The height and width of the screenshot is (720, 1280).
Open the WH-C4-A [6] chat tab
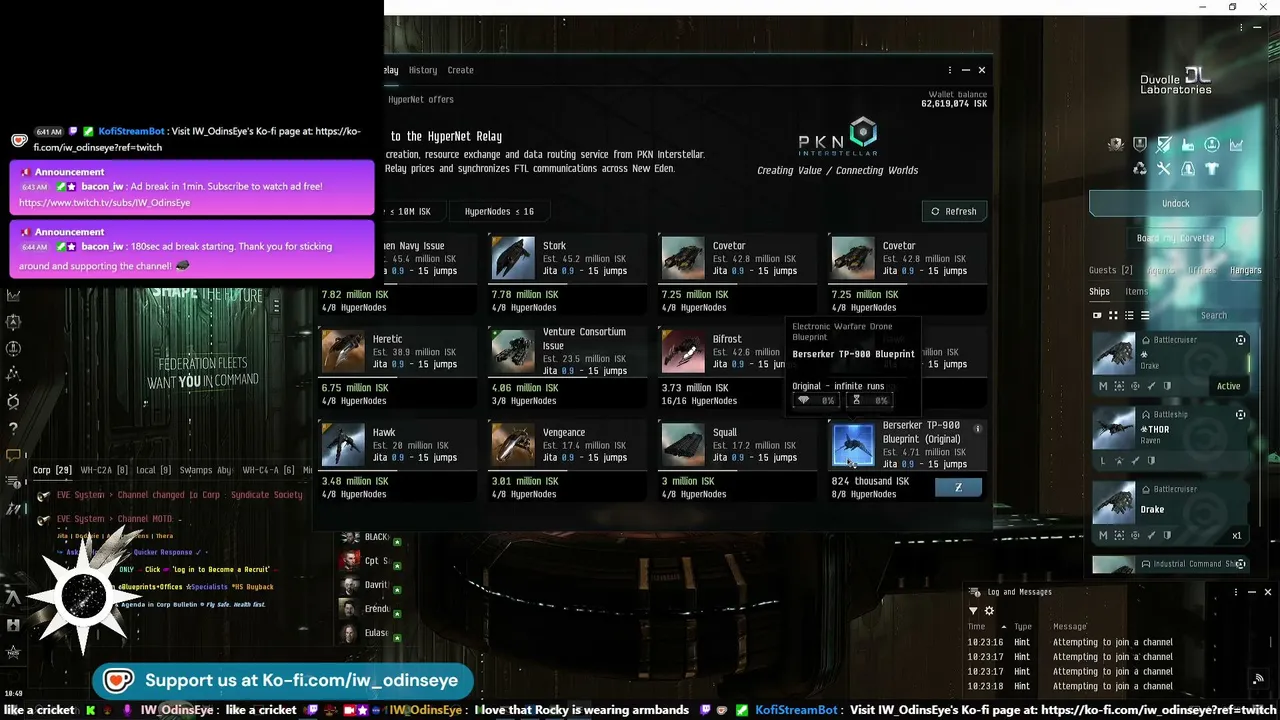tap(268, 470)
